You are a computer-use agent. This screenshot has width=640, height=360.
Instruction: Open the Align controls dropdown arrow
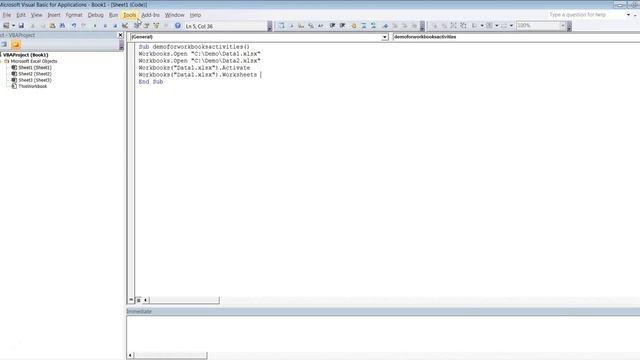pos(482,26)
